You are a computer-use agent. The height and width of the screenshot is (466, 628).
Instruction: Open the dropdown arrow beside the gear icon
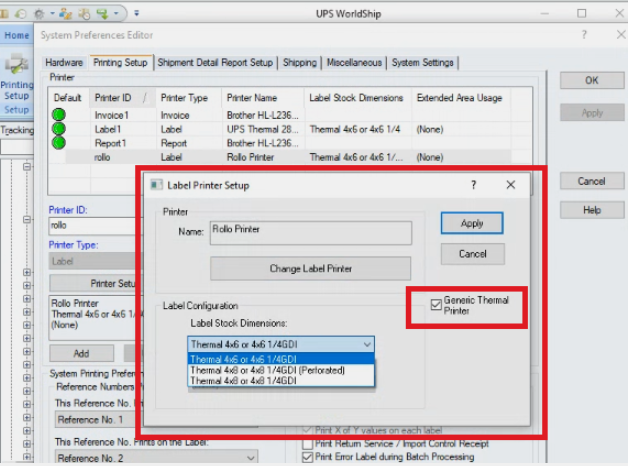click(52, 14)
